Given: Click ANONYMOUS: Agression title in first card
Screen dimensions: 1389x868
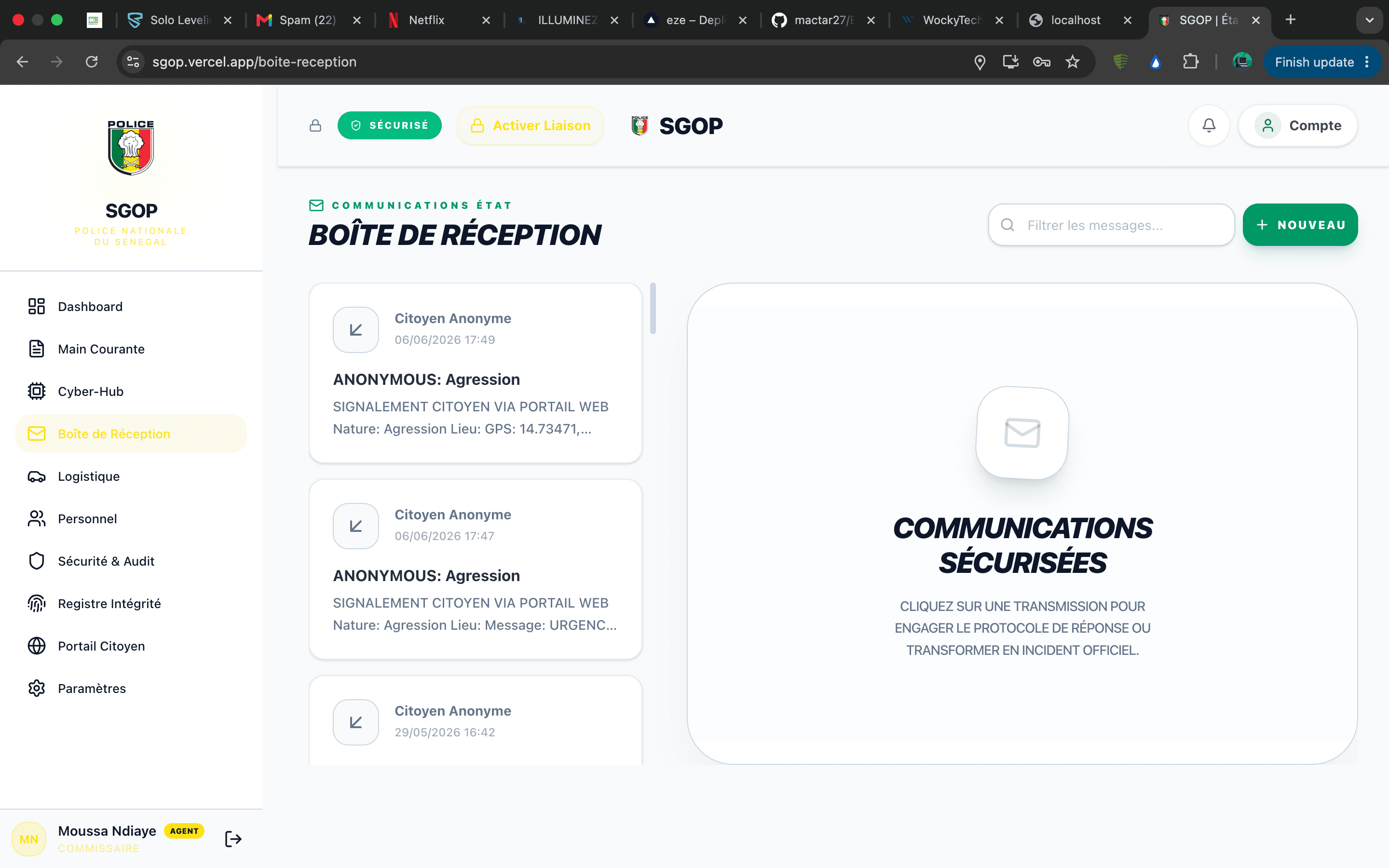Looking at the screenshot, I should 426,380.
